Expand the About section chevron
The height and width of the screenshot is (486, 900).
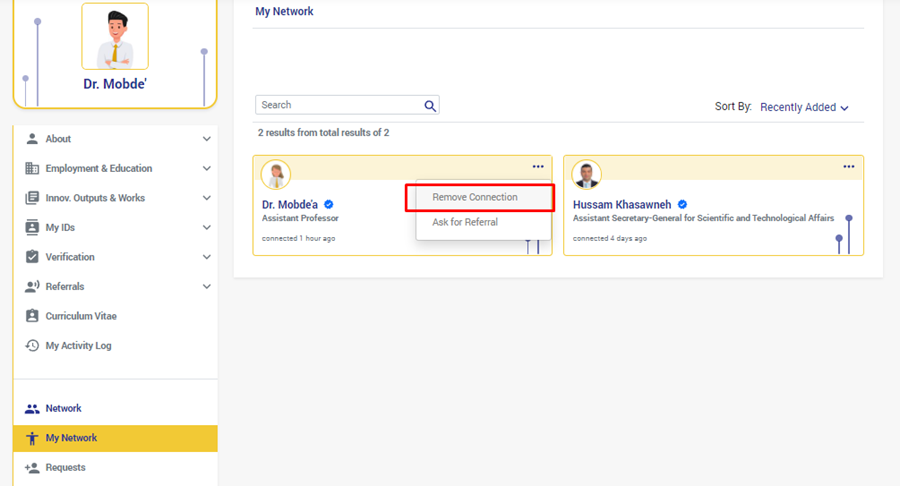[x=206, y=139]
